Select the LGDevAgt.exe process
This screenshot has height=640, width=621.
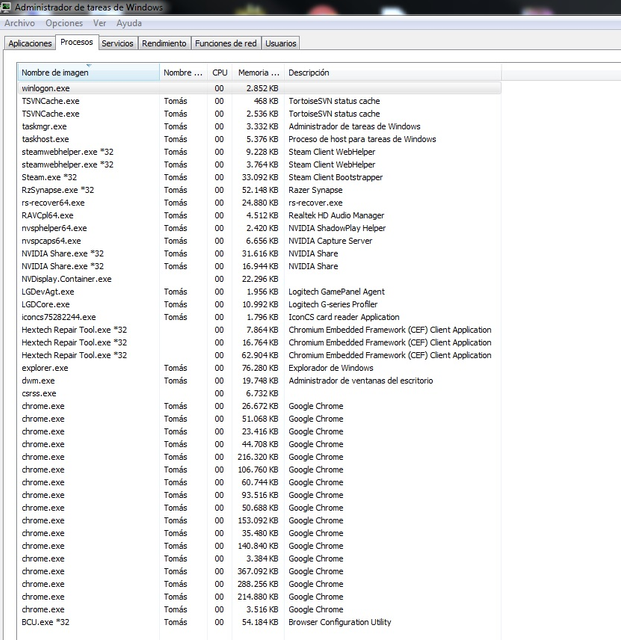pyautogui.click(x=260, y=292)
